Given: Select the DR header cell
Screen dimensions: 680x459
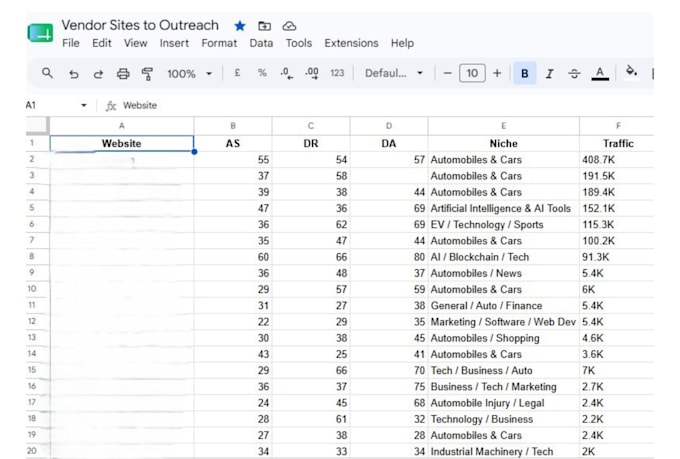Looking at the screenshot, I should click(311, 144).
